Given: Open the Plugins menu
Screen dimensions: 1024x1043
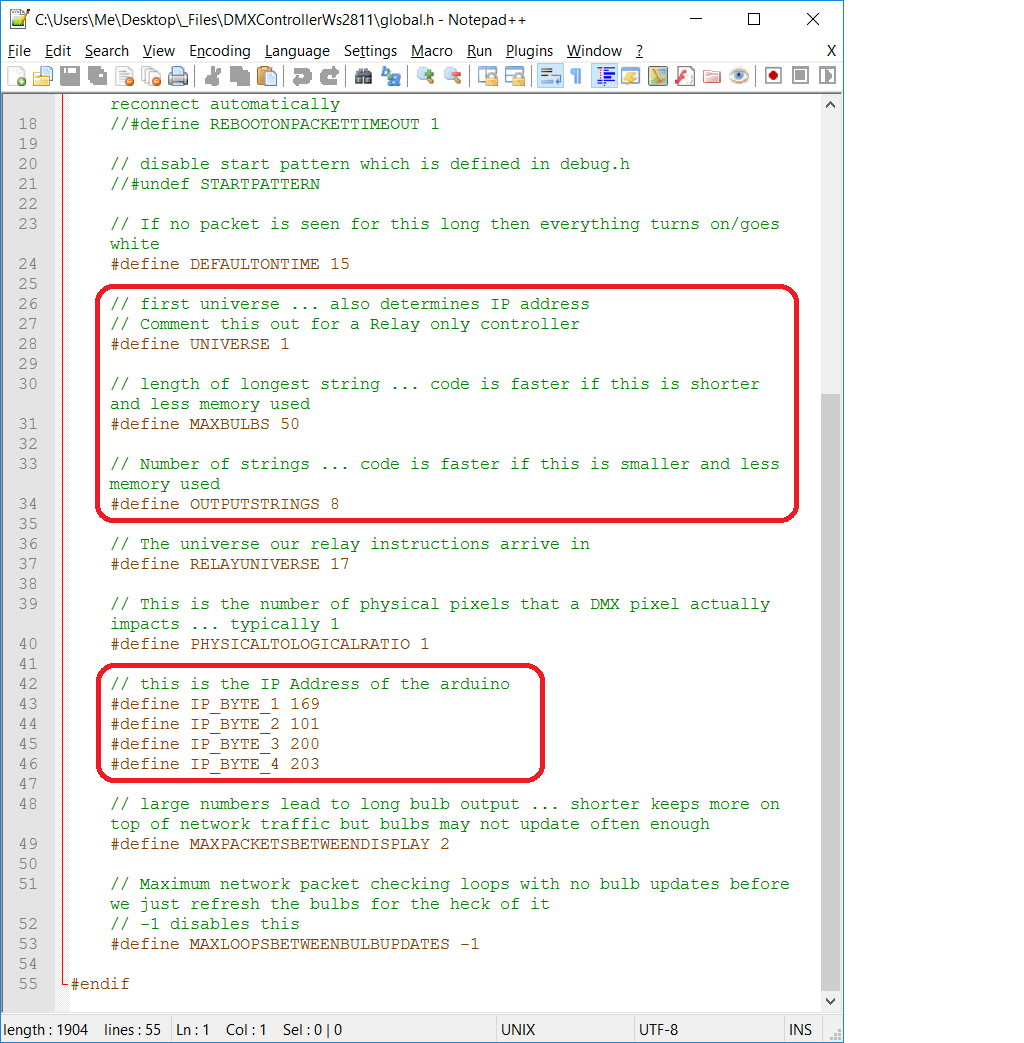Looking at the screenshot, I should coord(529,51).
